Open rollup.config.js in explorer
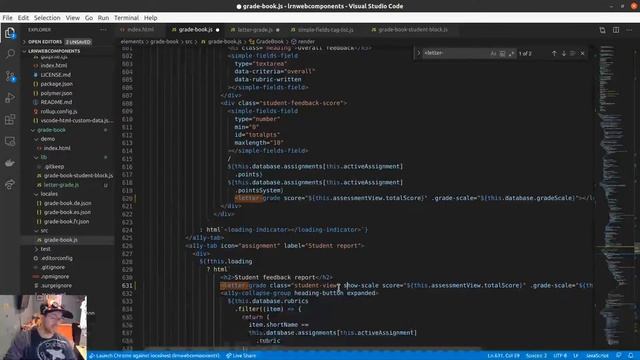This screenshot has height=360, width=640. 59,111
